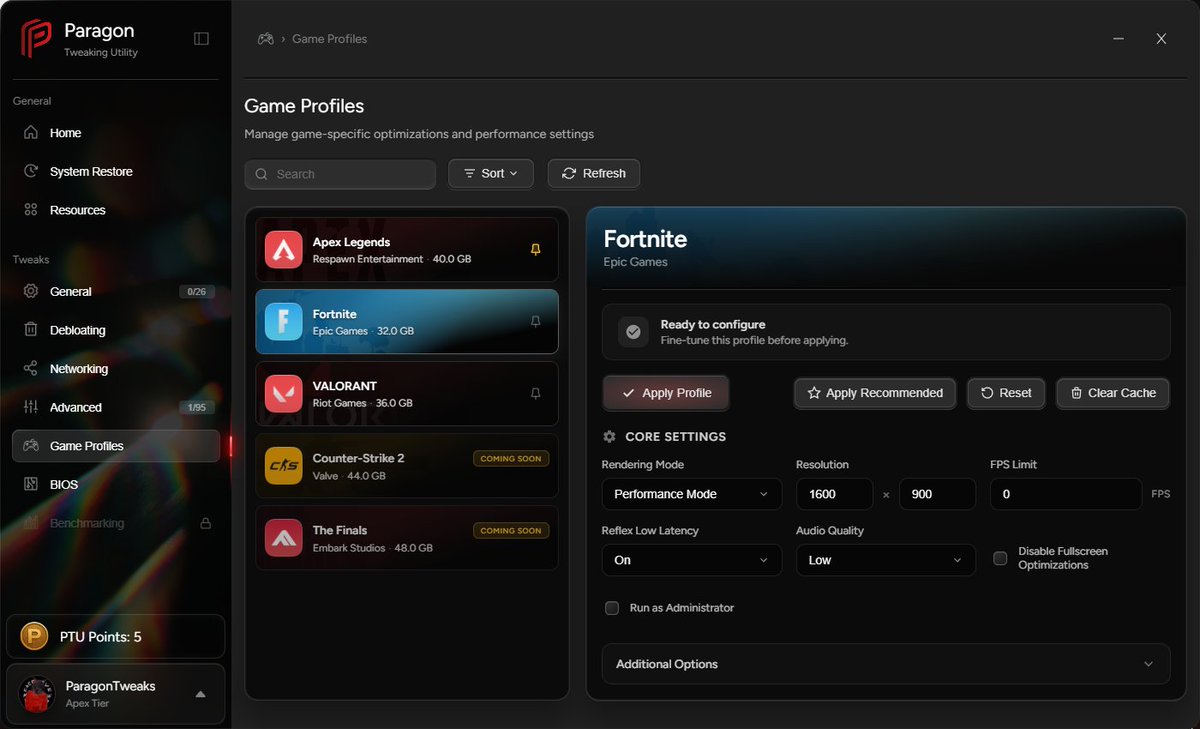Click the BIOS chip icon
Viewport: 1200px width, 729px height.
tap(31, 485)
